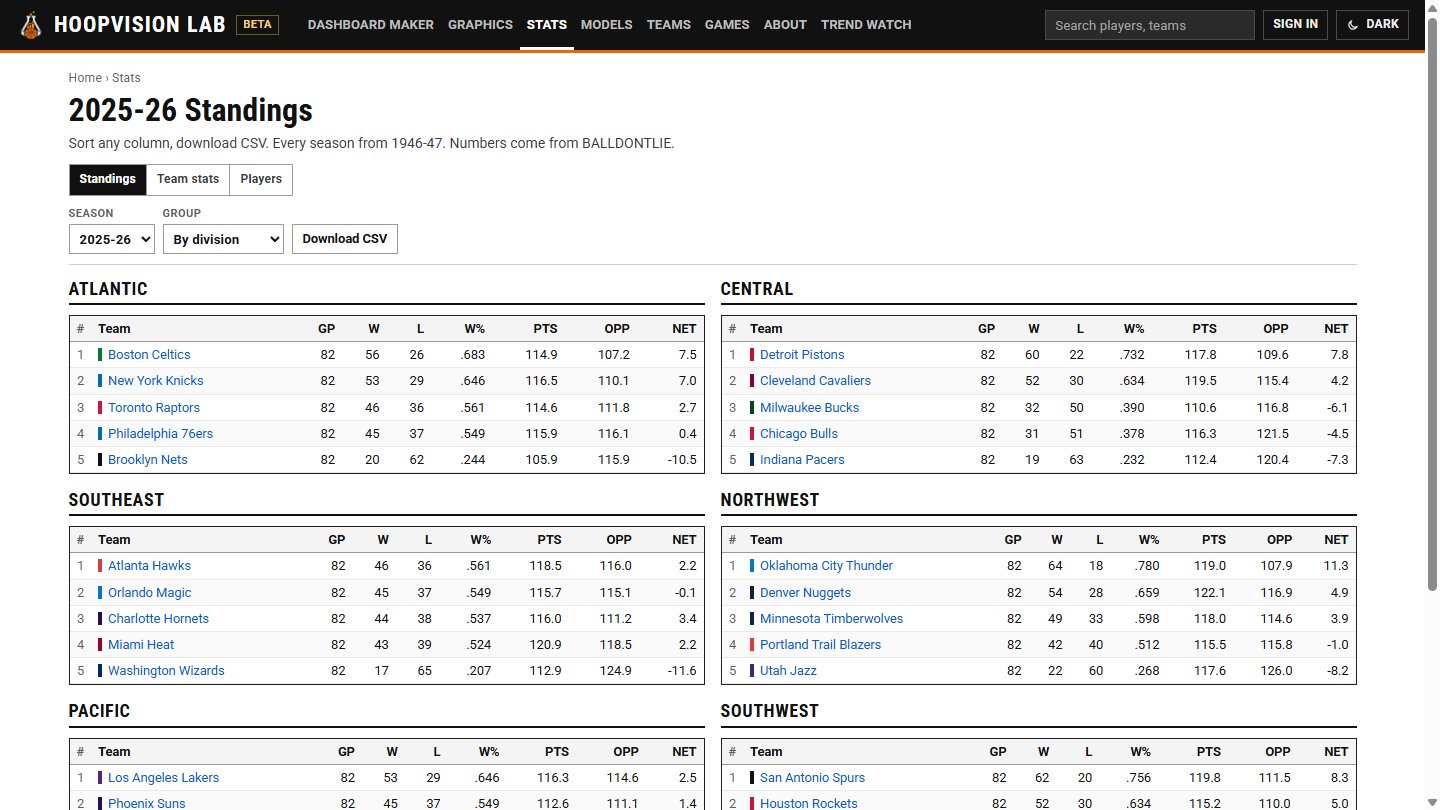Open the Minnesota Timberwolves link
The image size is (1440, 810).
click(831, 619)
